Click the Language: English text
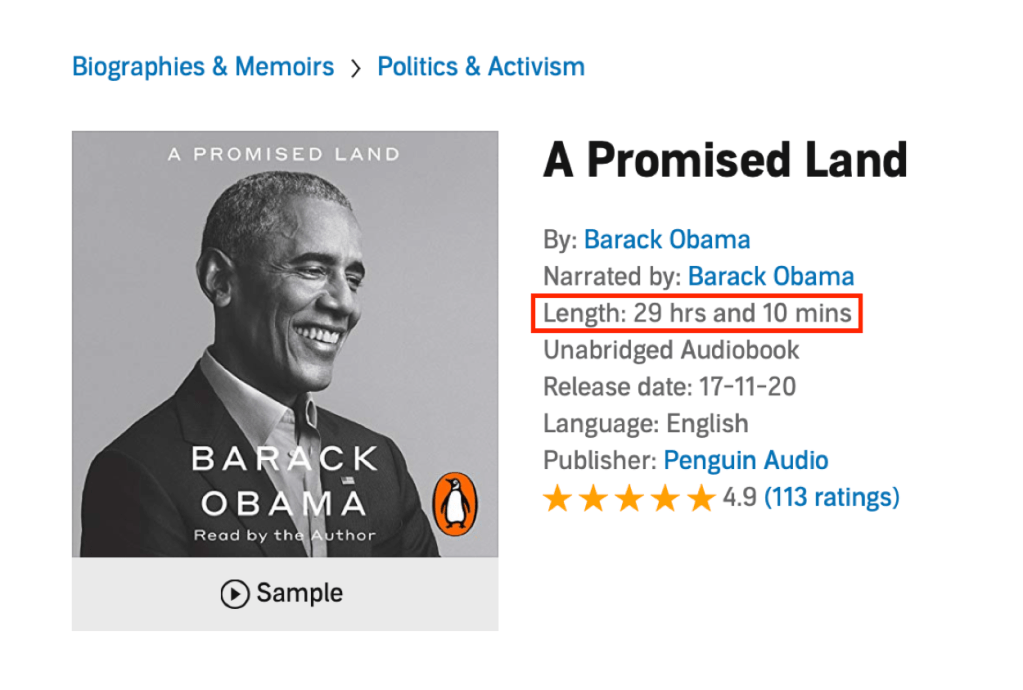The image size is (1023, 690). [645, 424]
